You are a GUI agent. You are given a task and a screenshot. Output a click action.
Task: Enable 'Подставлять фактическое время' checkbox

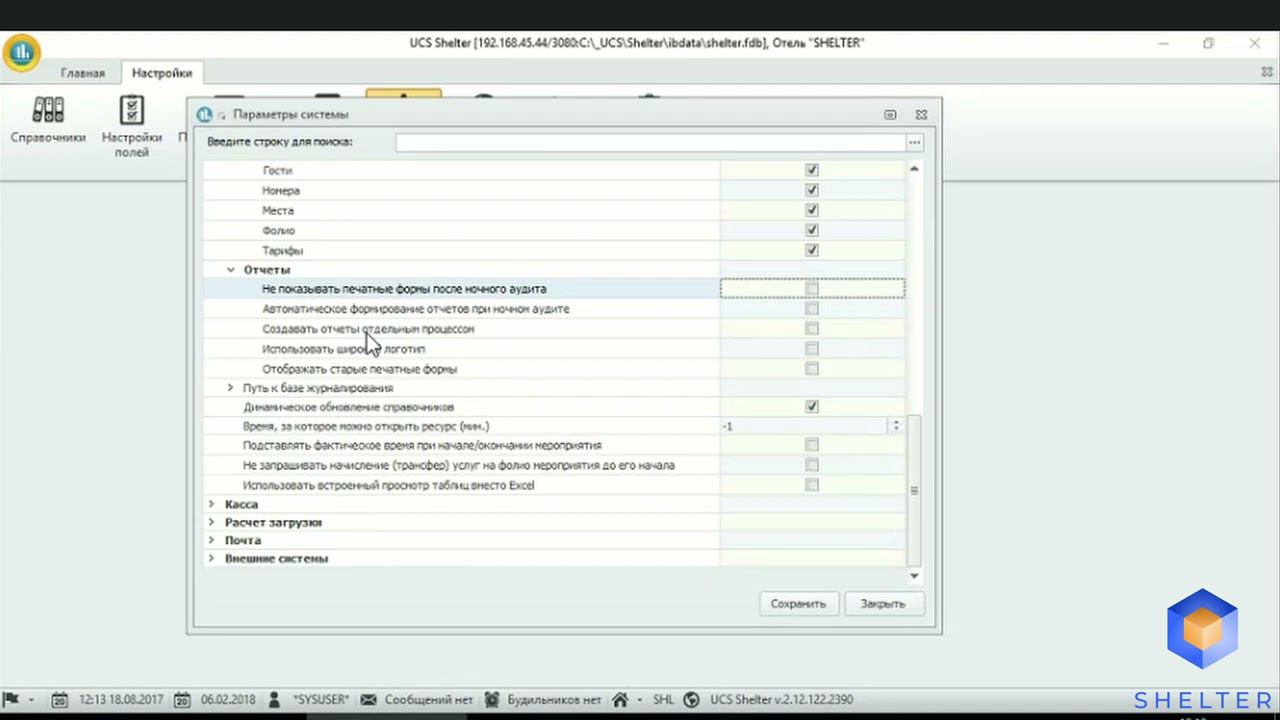pos(812,445)
